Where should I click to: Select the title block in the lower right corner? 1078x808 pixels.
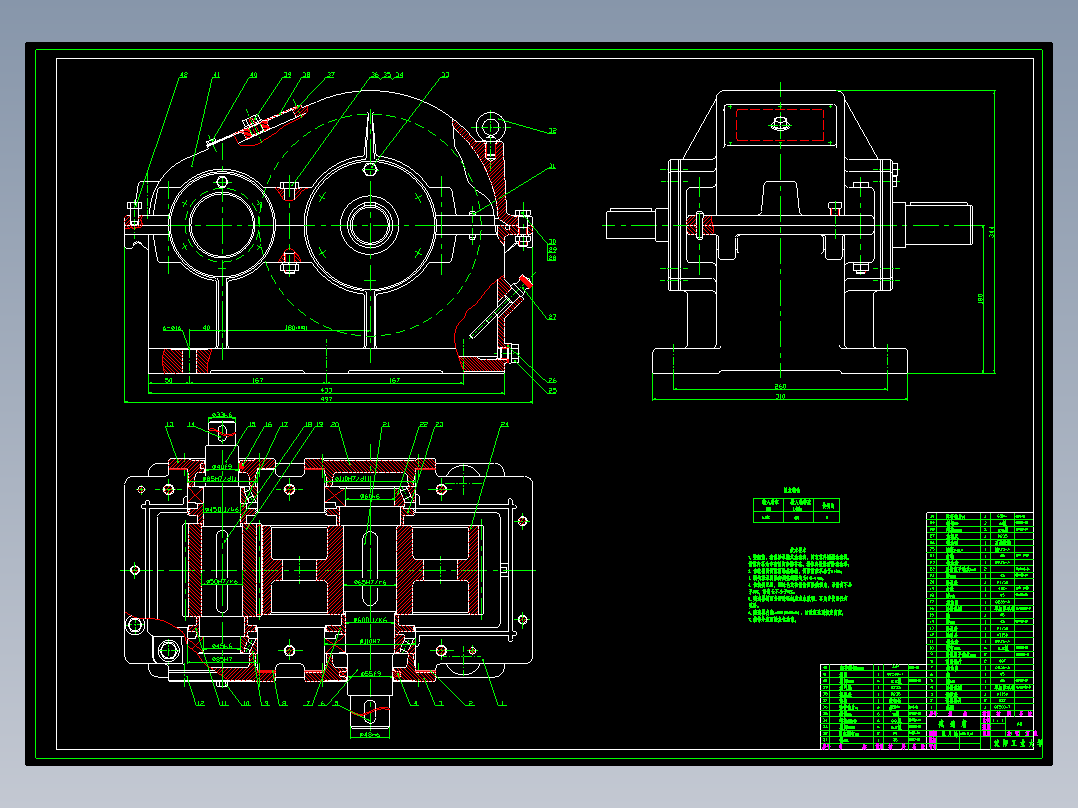980,733
